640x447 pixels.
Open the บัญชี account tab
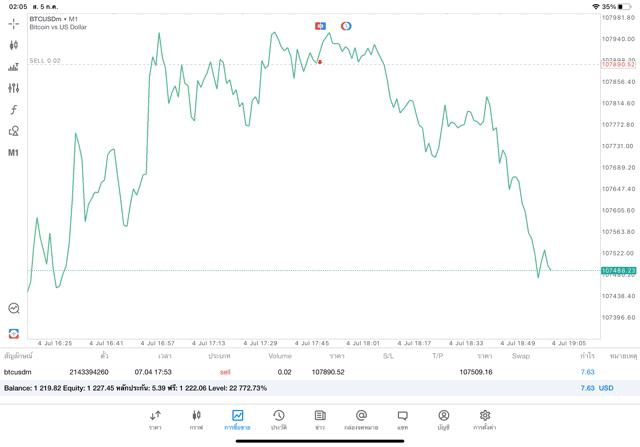443,419
